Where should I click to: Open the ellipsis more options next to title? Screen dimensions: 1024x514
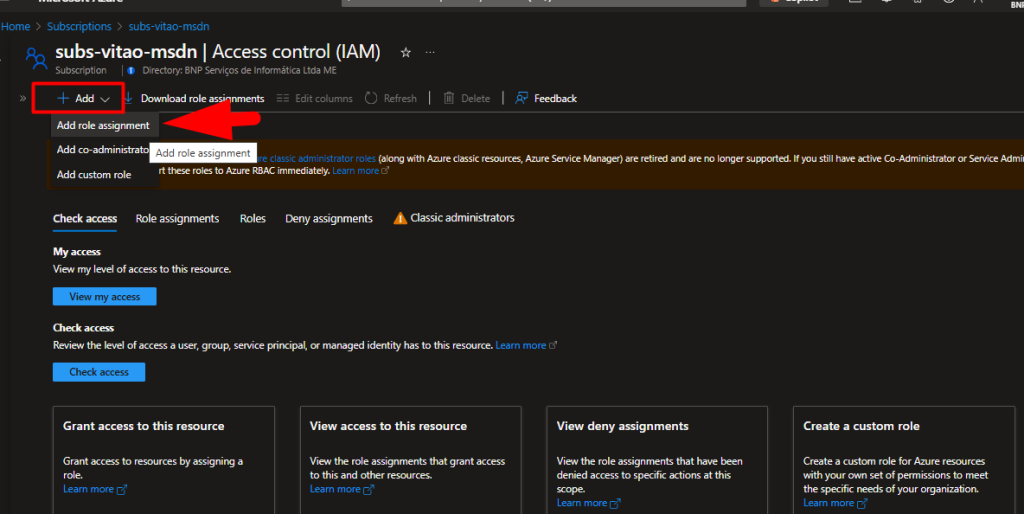coord(431,52)
